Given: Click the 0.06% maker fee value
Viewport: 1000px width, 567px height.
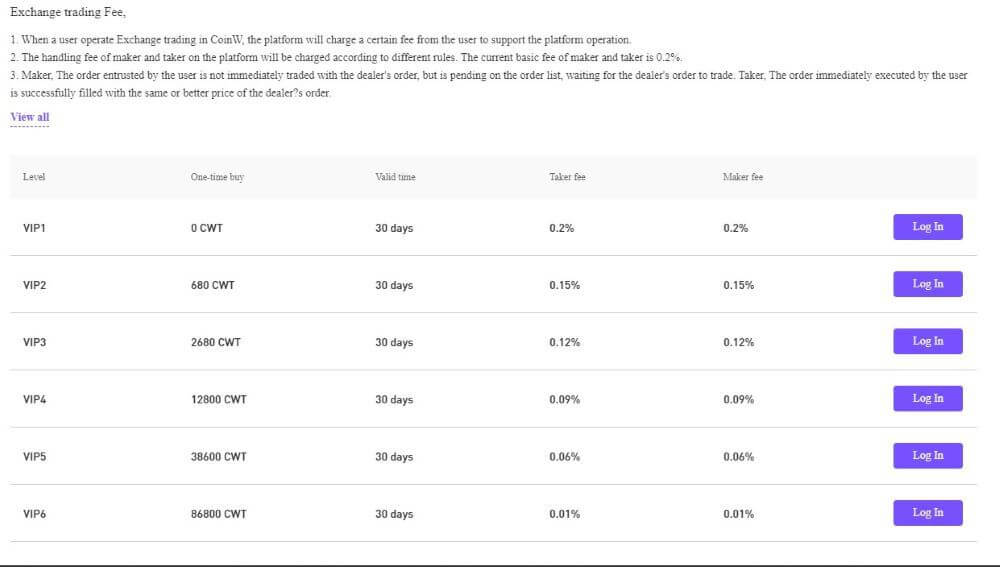Looking at the screenshot, I should [x=738, y=457].
